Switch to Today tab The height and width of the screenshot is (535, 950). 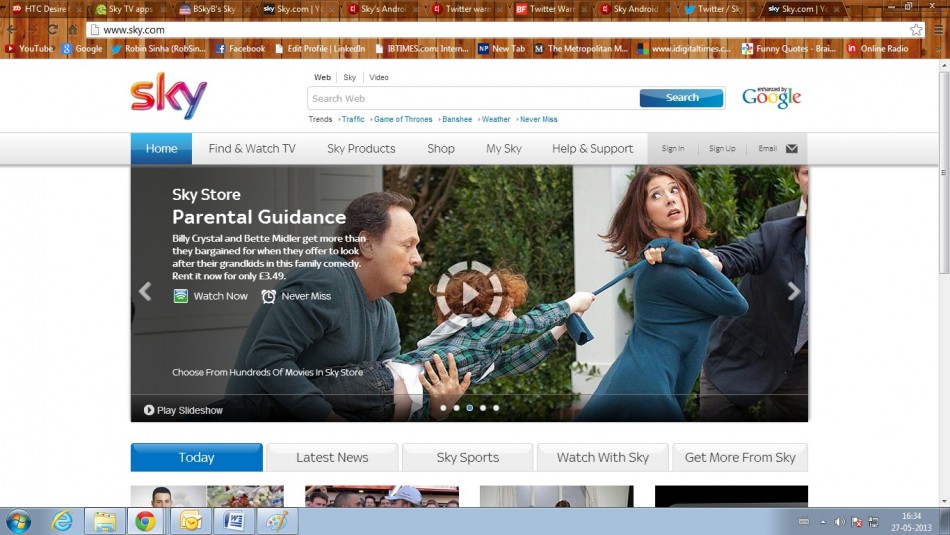point(197,457)
